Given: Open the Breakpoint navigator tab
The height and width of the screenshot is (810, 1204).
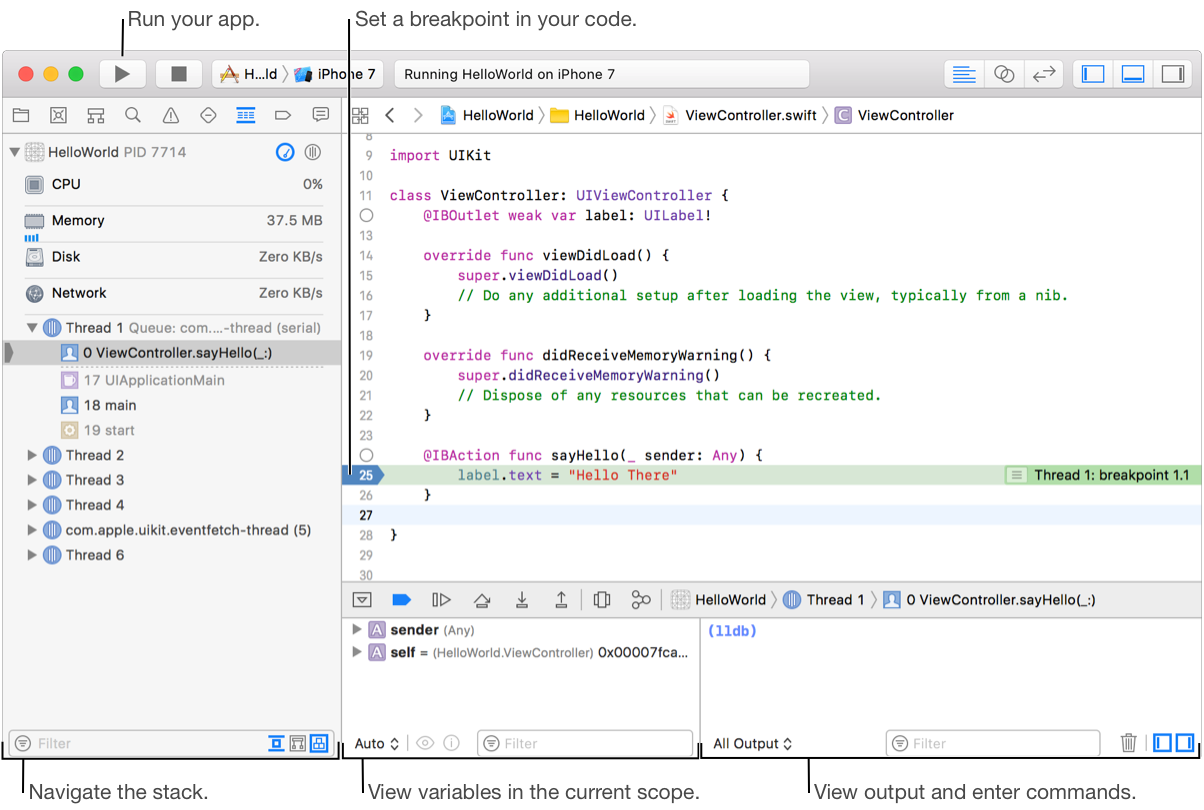Looking at the screenshot, I should coord(283,115).
